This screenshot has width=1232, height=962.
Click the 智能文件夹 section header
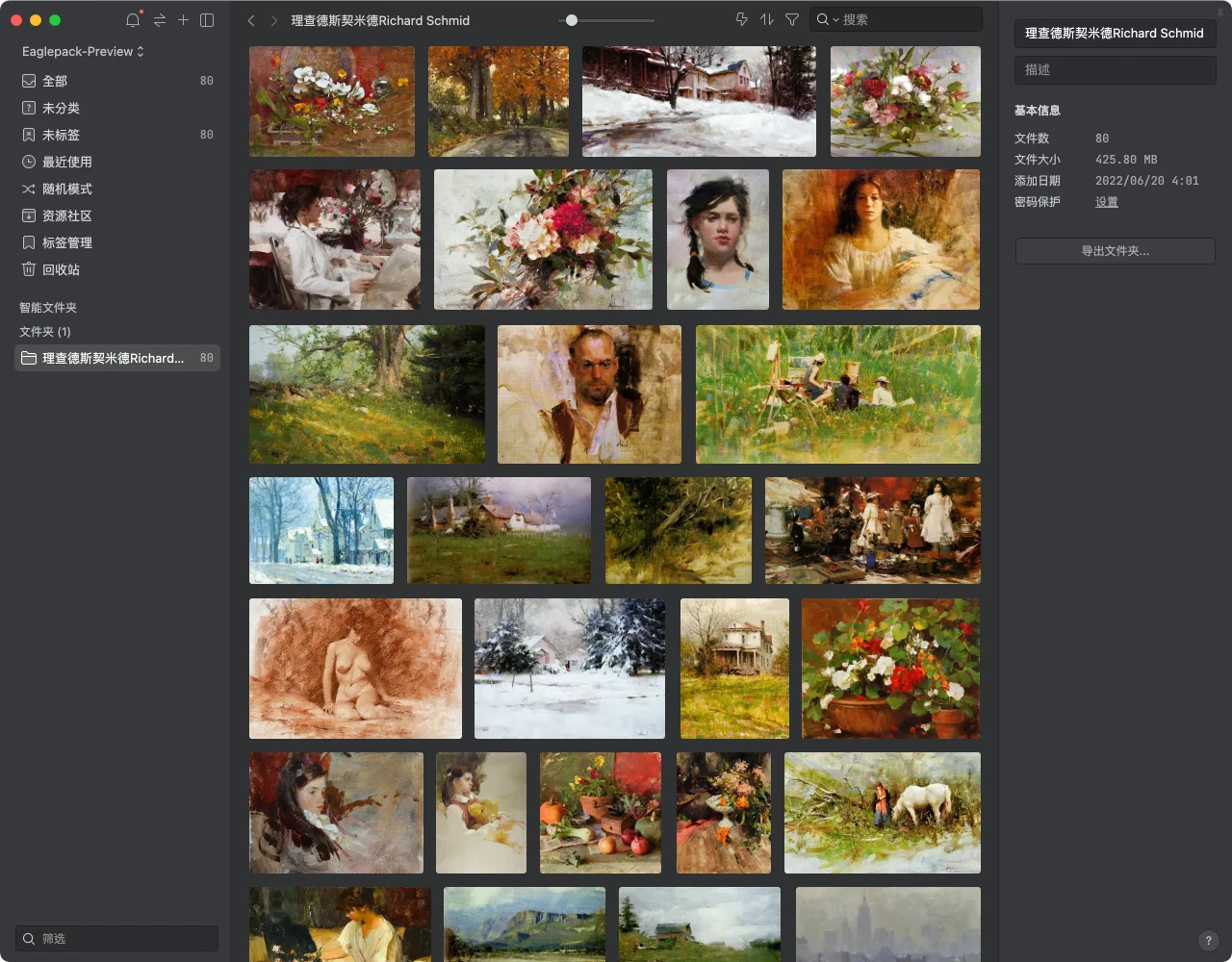tap(48, 308)
